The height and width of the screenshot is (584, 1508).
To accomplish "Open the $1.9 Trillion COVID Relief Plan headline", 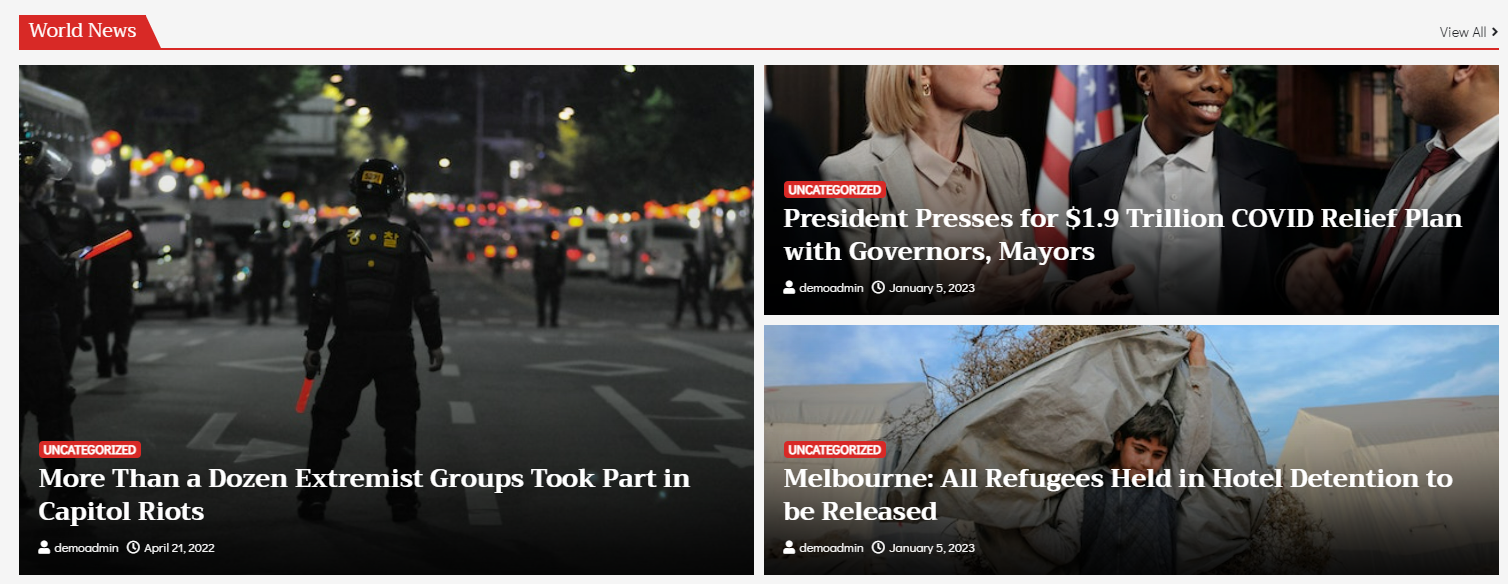I will 1123,235.
